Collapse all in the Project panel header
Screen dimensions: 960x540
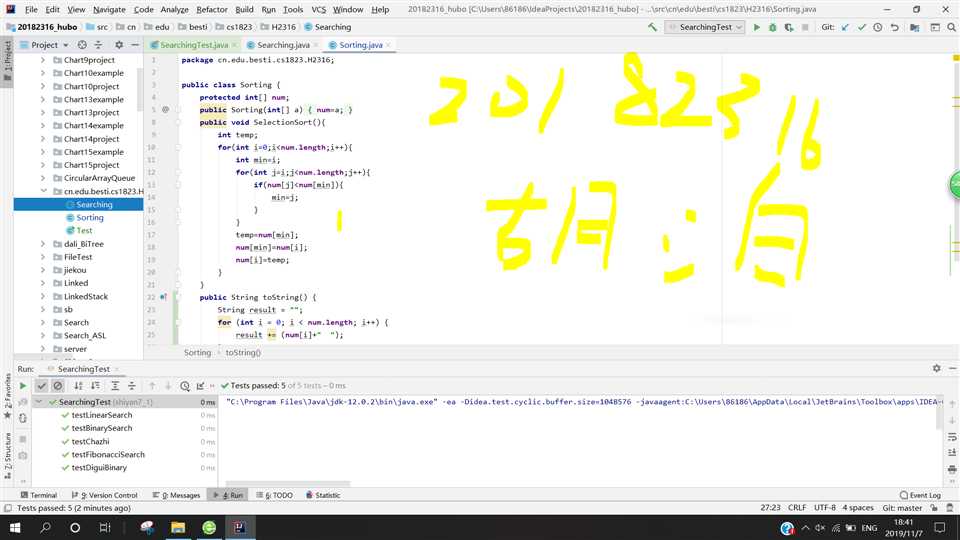99,45
